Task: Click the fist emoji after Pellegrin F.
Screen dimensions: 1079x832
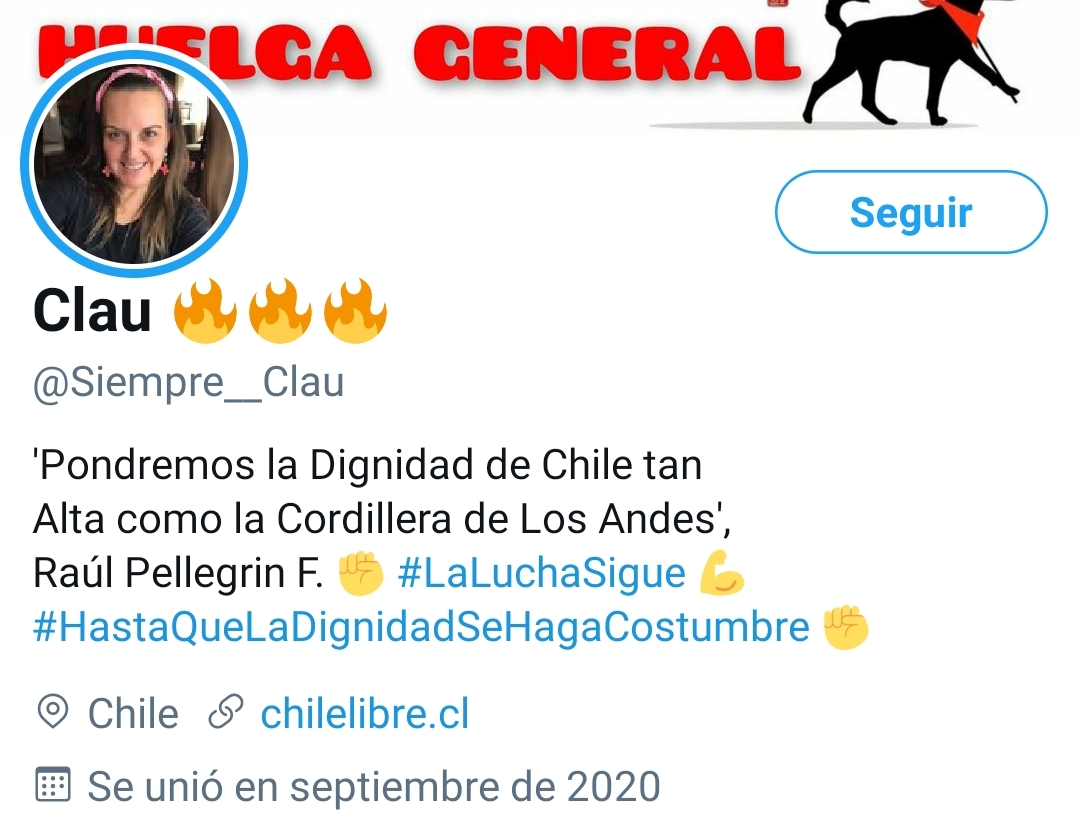Action: tap(361, 573)
